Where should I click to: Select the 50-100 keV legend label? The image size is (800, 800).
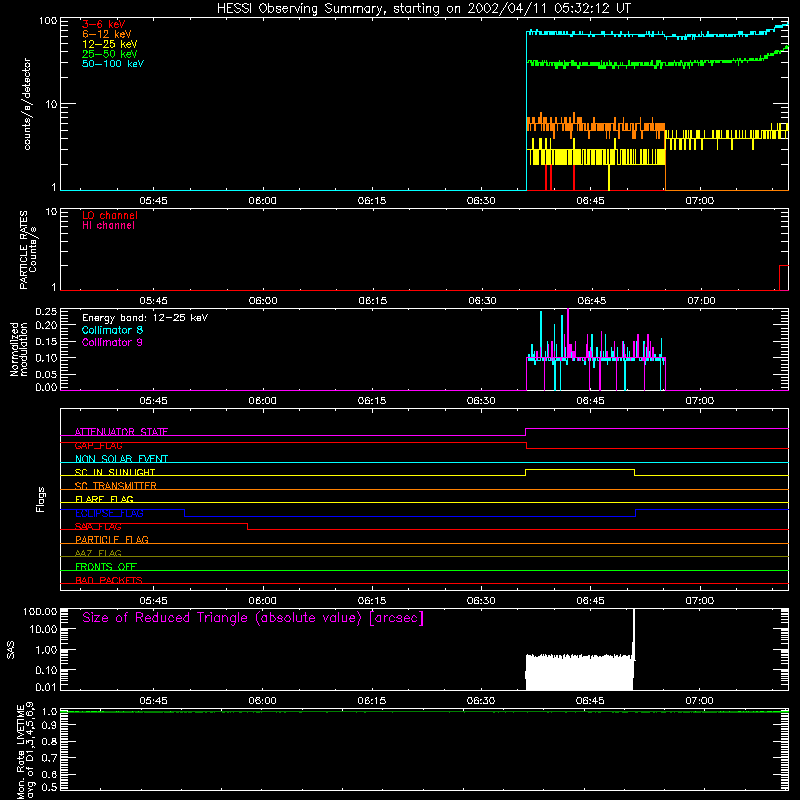[113, 64]
